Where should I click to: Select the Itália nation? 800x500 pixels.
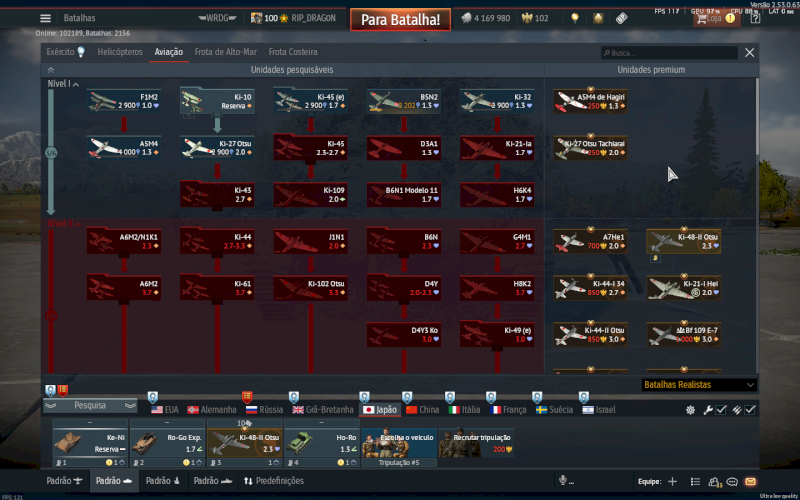464,410
